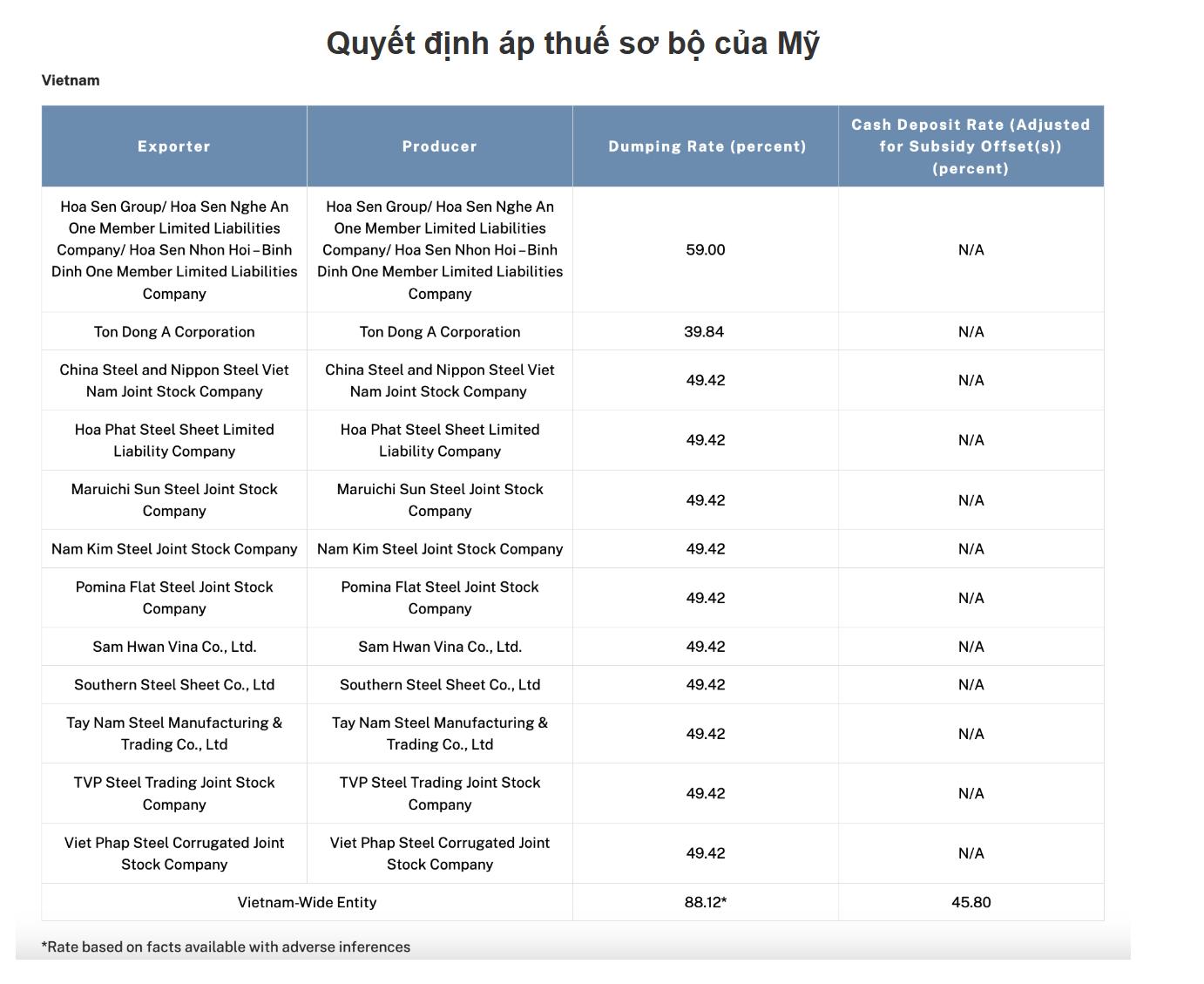Select the Sam Hwan Vina Co., Ltd. cell
Screen dimensions: 1204x984
click(173, 647)
